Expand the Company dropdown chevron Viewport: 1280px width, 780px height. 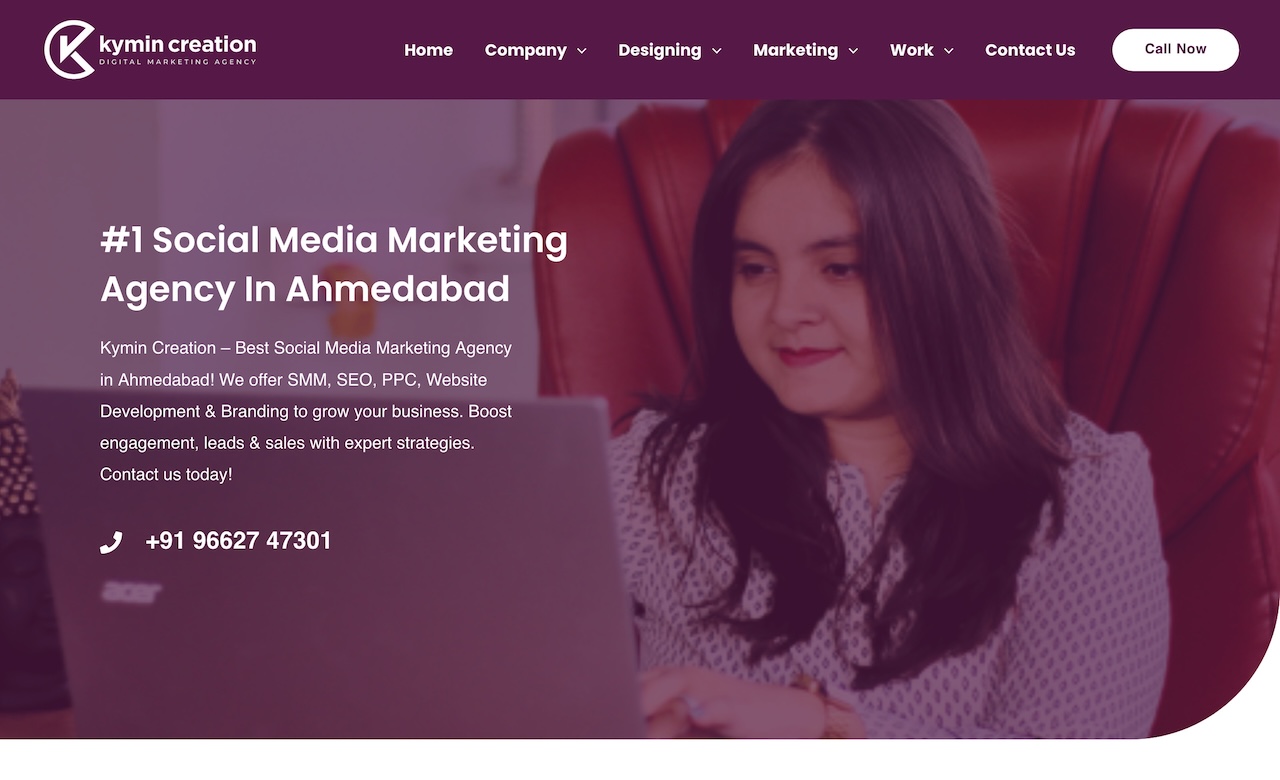point(582,51)
